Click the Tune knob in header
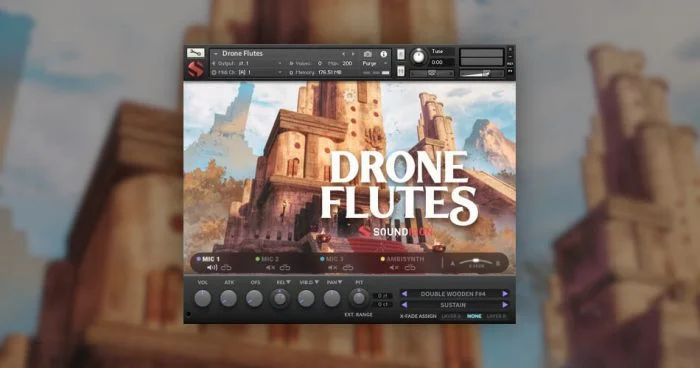Viewport: 700px width, 368px height. click(418, 56)
